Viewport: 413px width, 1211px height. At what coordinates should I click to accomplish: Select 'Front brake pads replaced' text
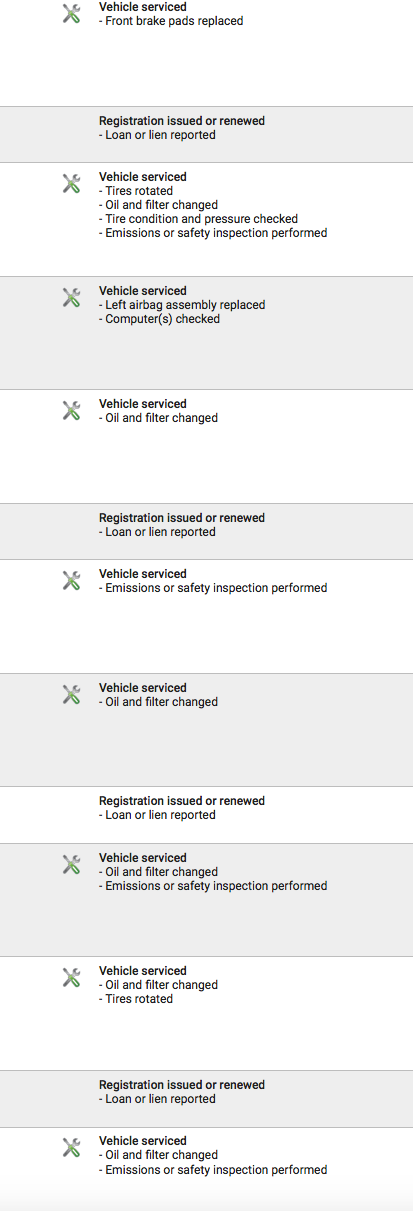(x=174, y=21)
